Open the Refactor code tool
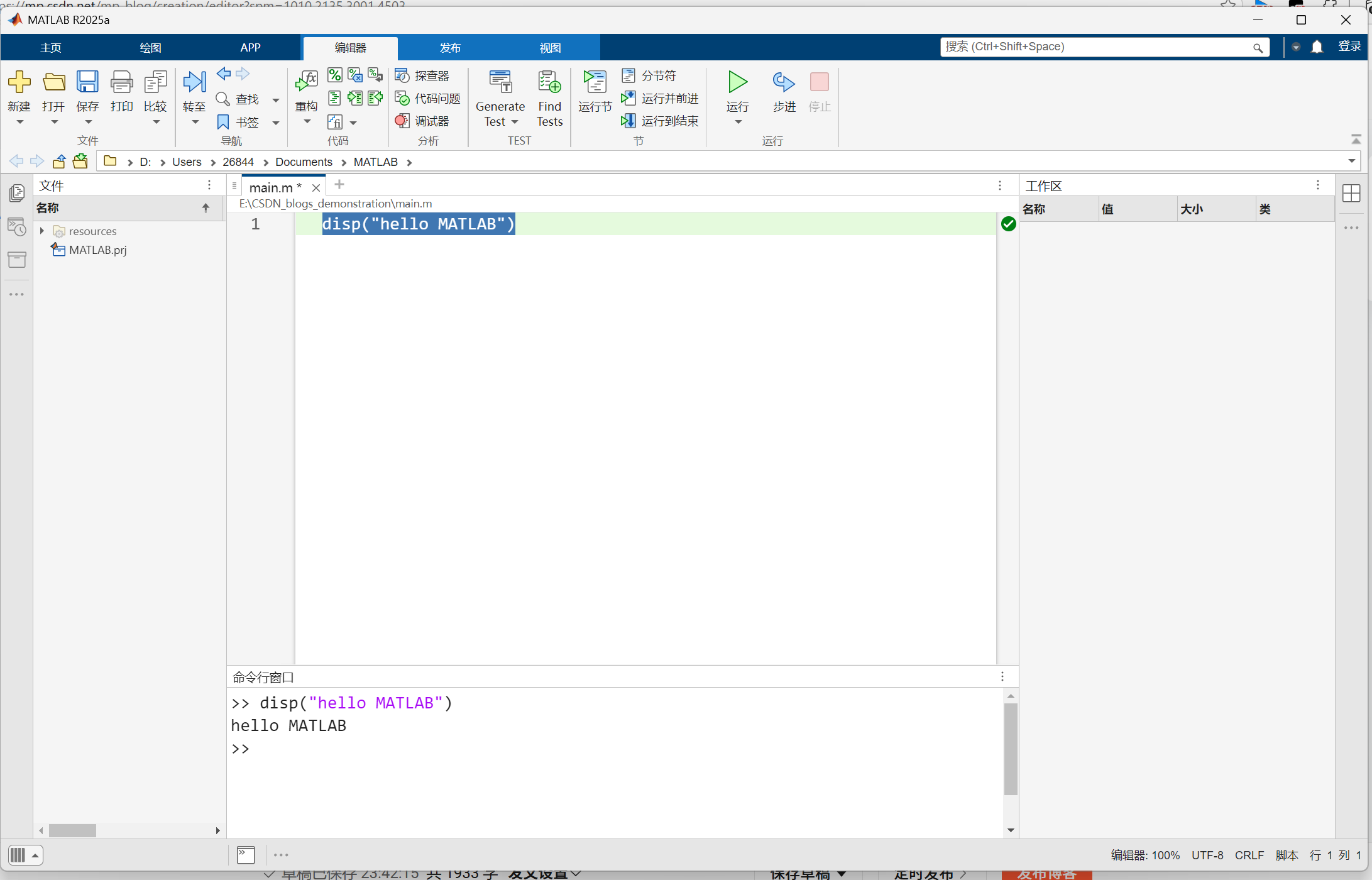1372x880 pixels. tap(306, 82)
